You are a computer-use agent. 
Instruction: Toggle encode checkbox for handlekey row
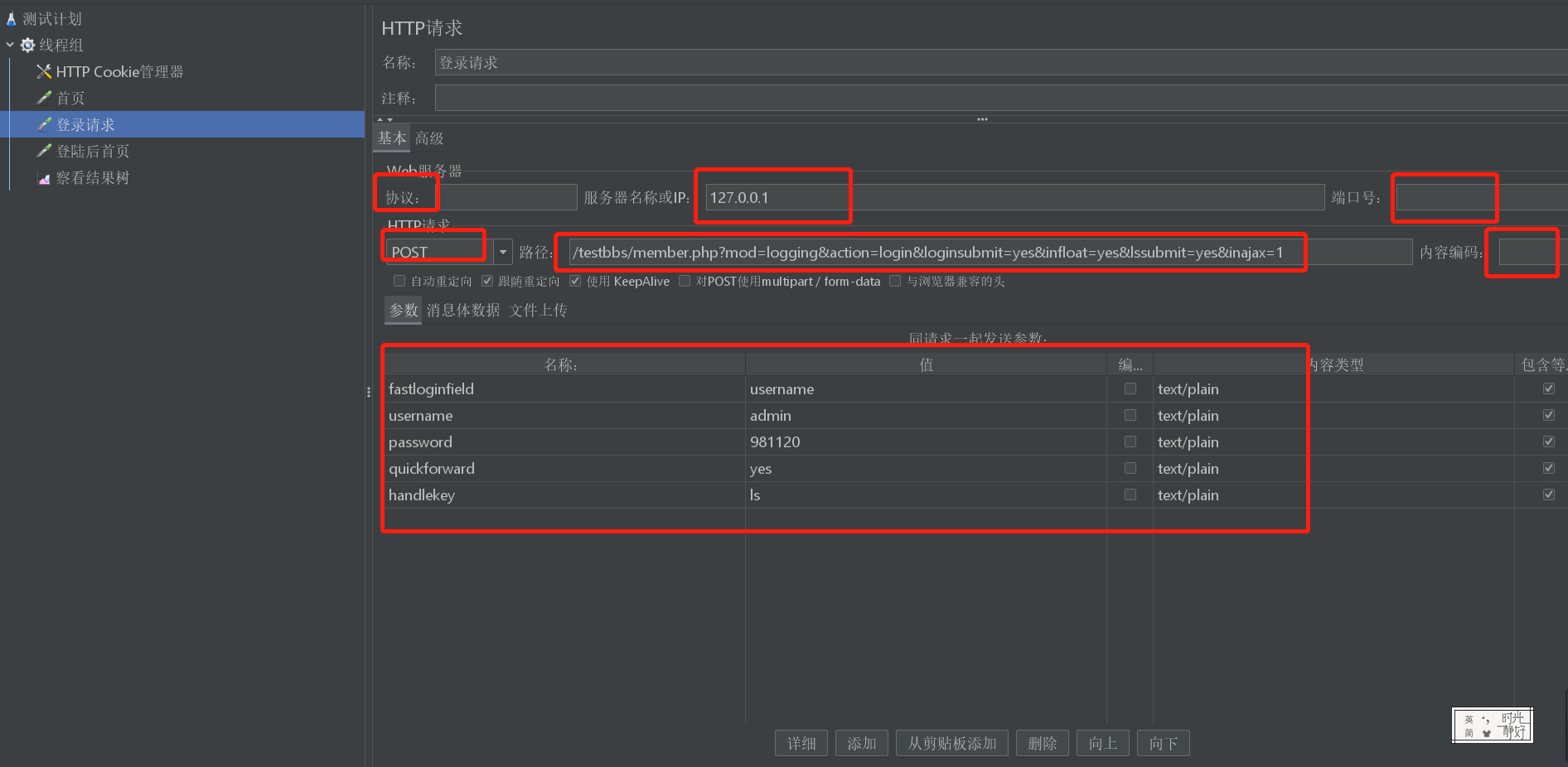tap(1130, 494)
